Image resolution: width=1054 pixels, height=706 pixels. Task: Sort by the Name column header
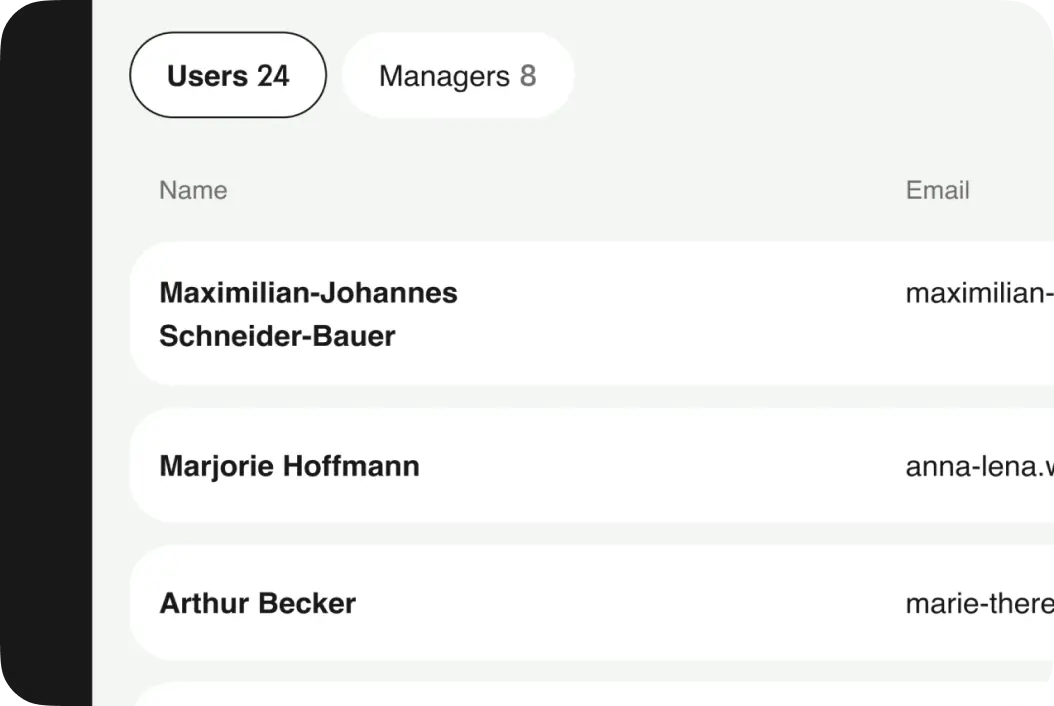pos(193,190)
